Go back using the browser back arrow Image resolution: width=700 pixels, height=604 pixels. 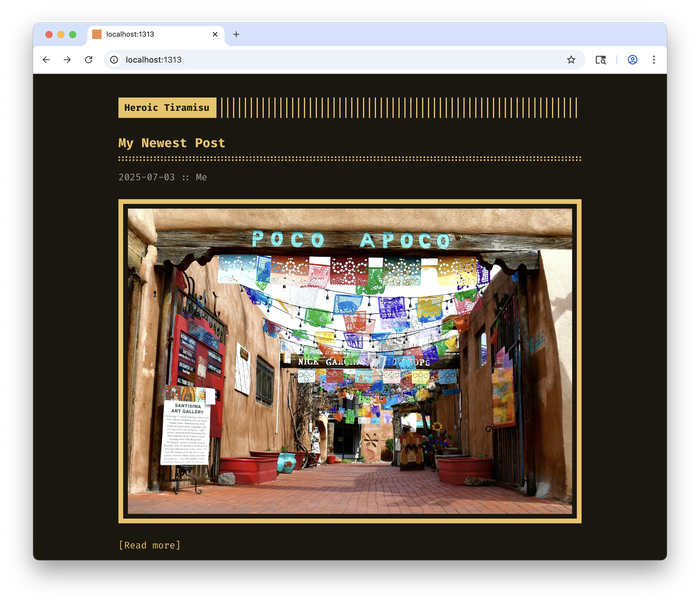46,60
